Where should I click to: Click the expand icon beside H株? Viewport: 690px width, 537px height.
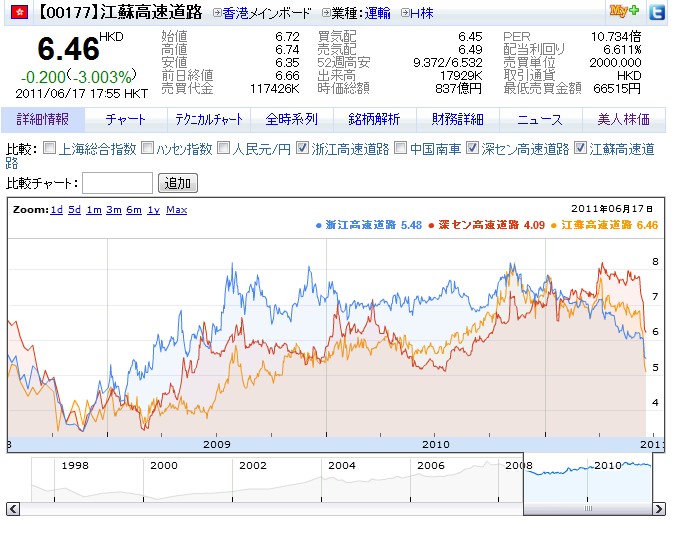(404, 14)
